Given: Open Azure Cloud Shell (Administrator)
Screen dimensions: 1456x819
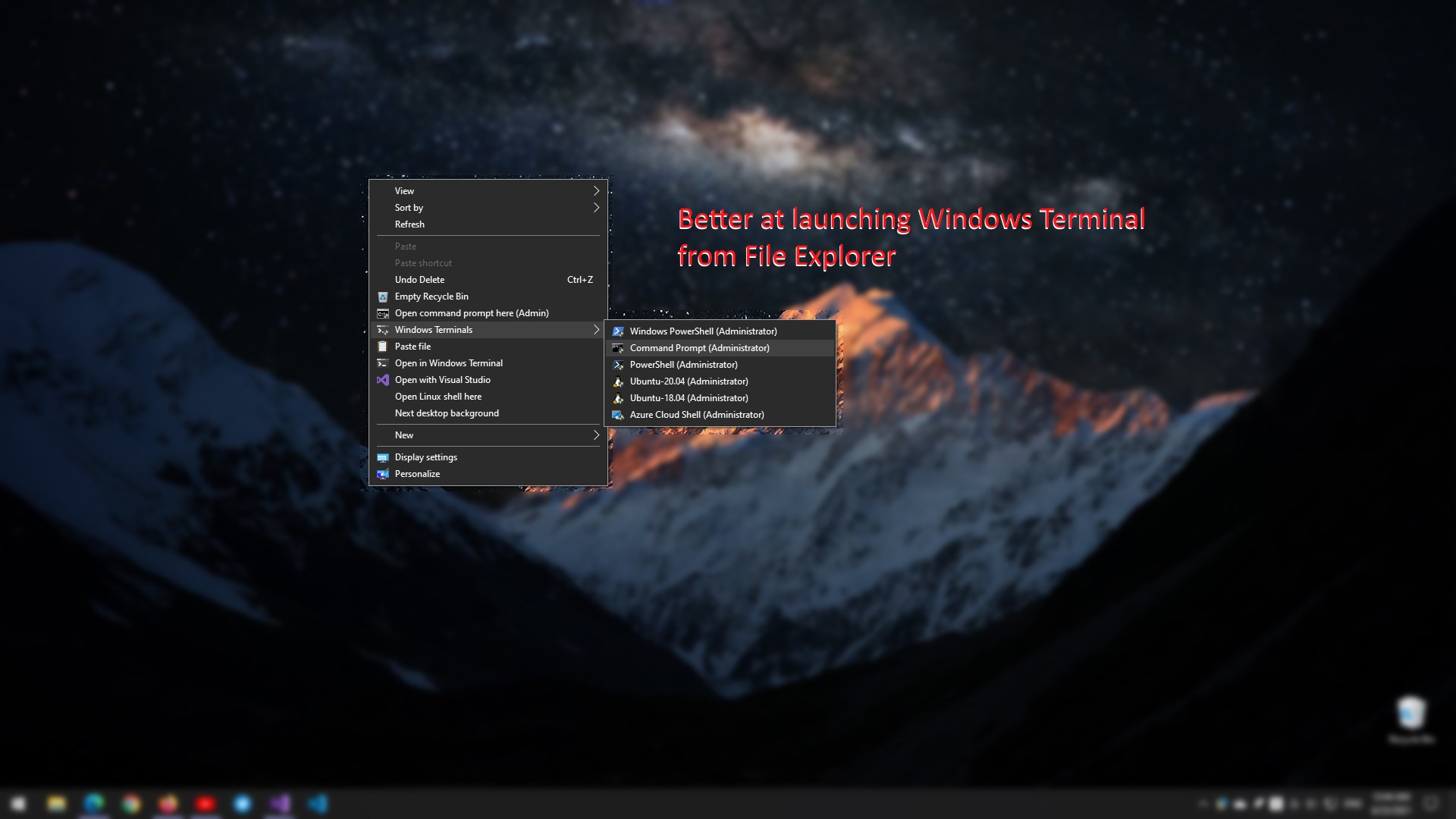Looking at the screenshot, I should pyautogui.click(x=697, y=415).
